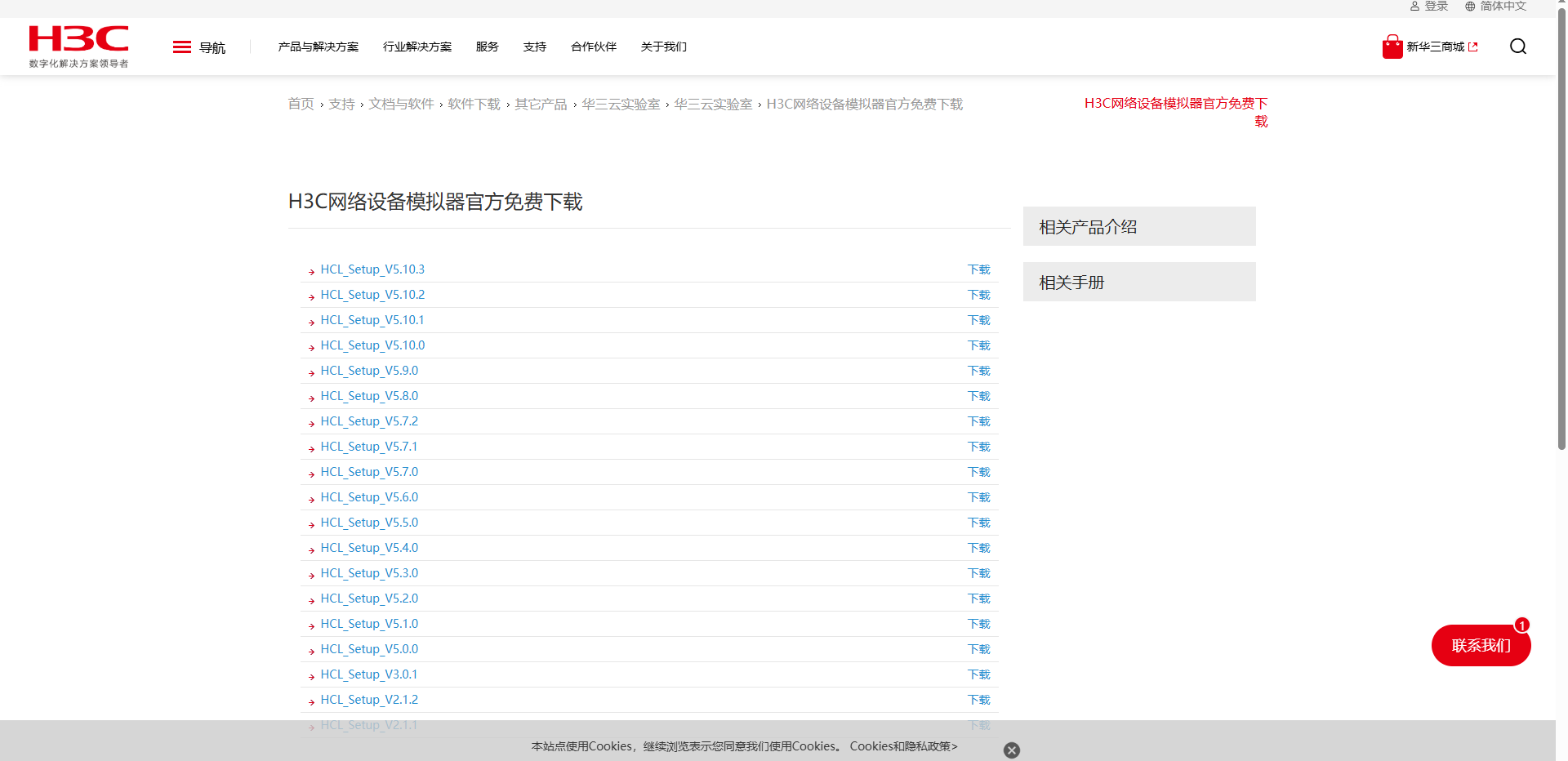
Task: Open the HCL_Setup_V3.0.1 link
Action: tap(368, 674)
